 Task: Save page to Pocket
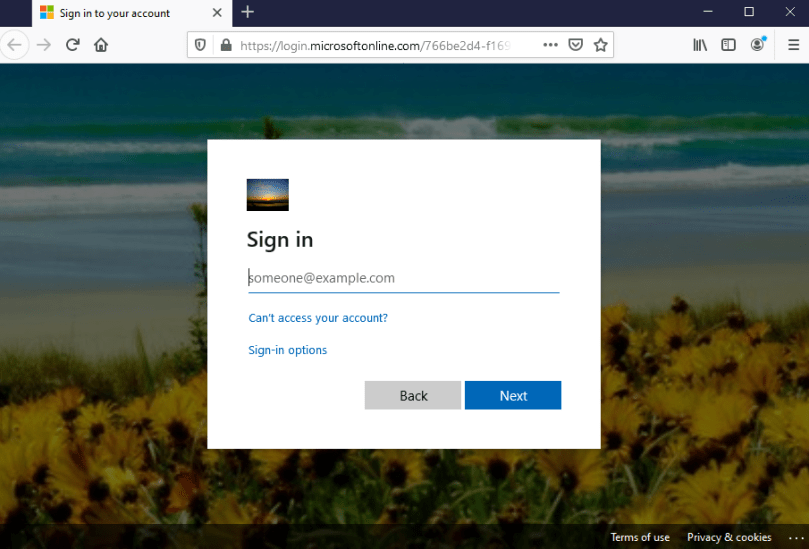click(576, 45)
